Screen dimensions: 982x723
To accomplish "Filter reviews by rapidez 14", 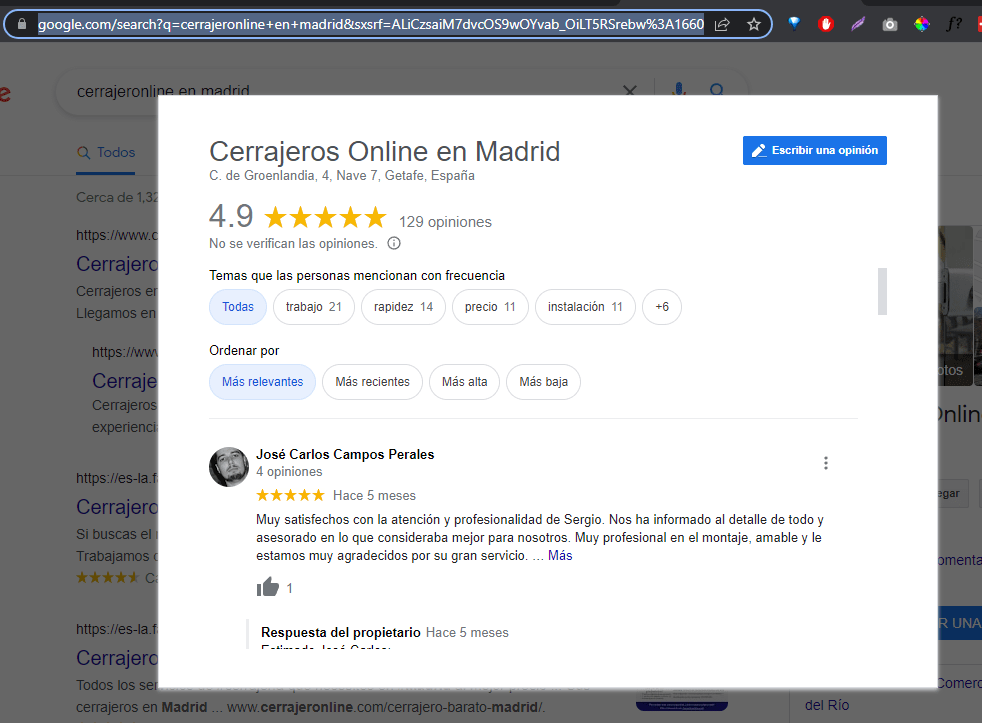I will pyautogui.click(x=403, y=307).
